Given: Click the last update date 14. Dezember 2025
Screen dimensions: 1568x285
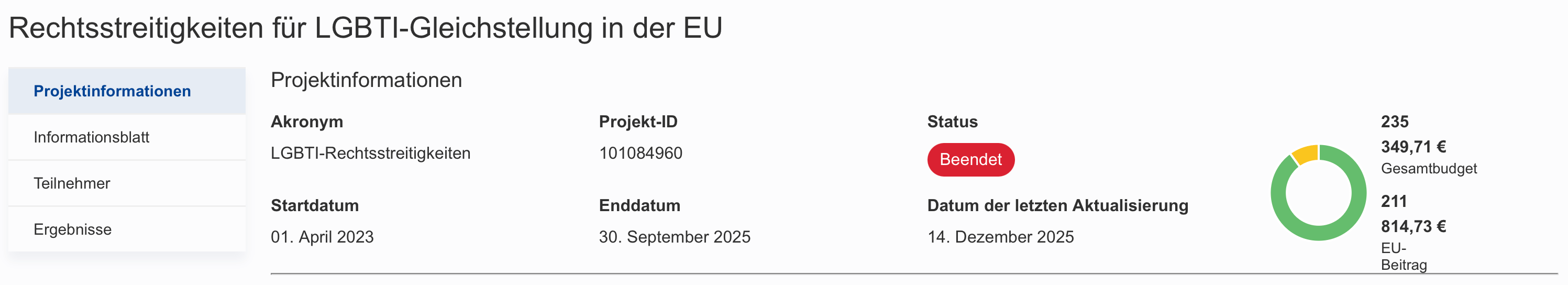Looking at the screenshot, I should [x=1000, y=237].
